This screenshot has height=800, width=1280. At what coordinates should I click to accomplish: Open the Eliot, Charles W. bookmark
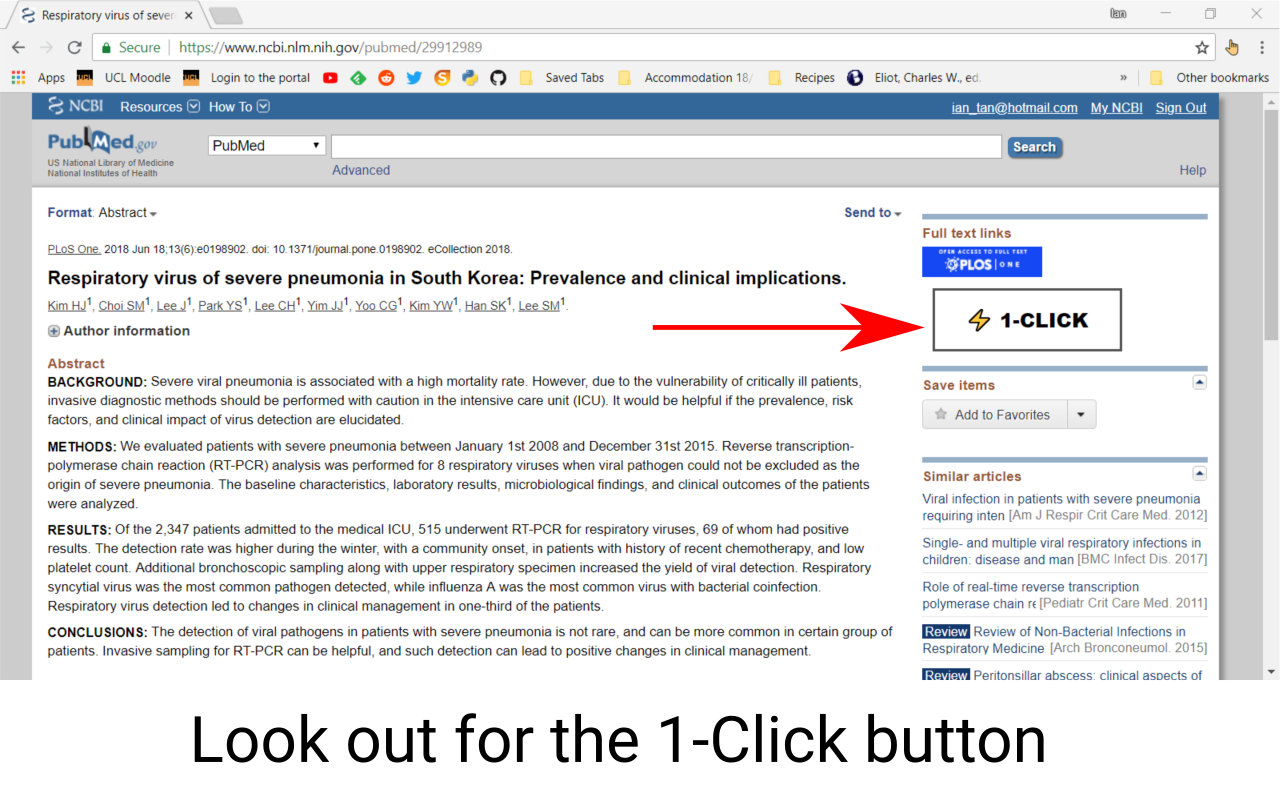coord(914,78)
